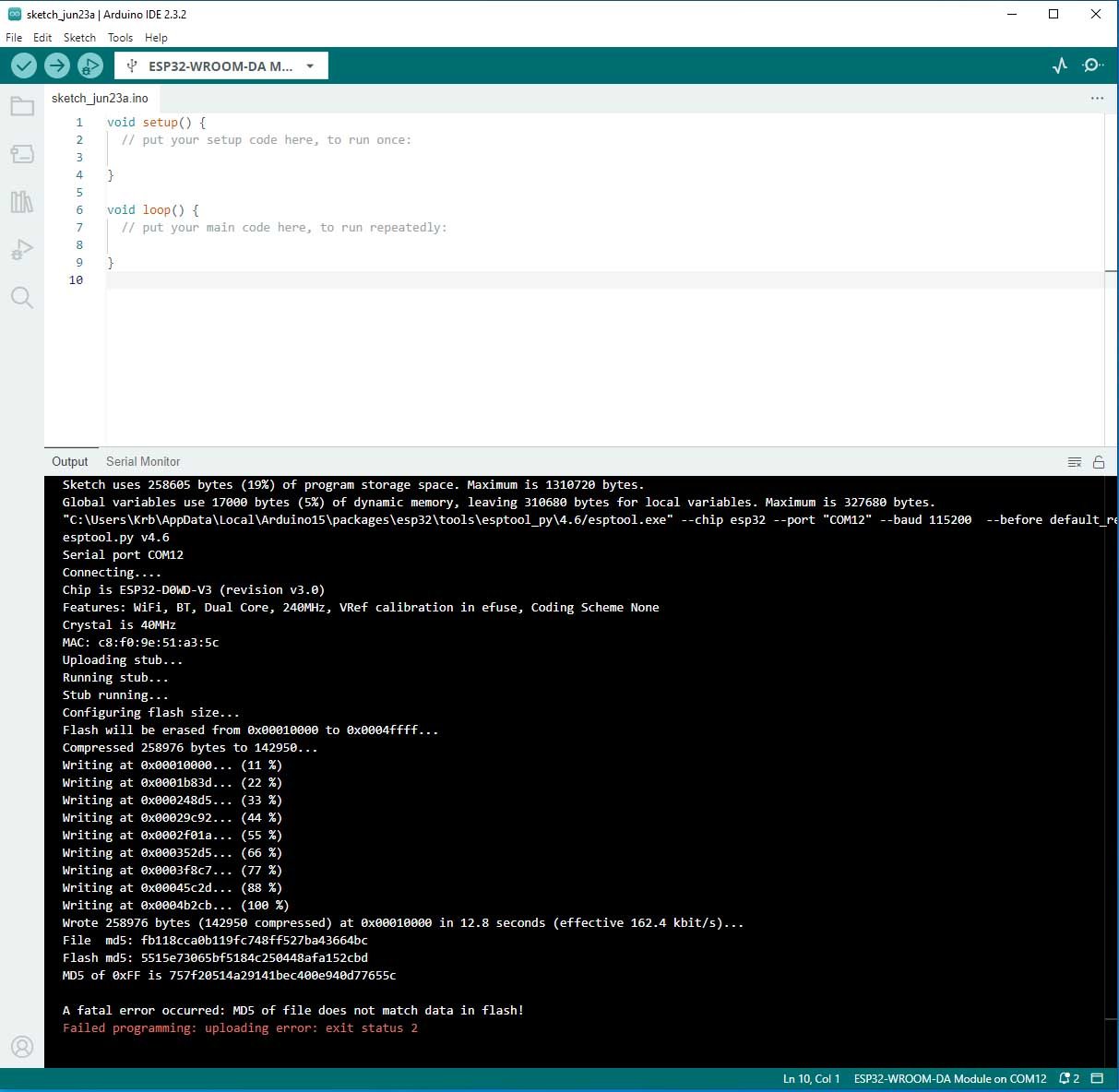The image size is (1119, 1092).
Task: Toggle the bottom panel from status bar
Action: click(1097, 1078)
